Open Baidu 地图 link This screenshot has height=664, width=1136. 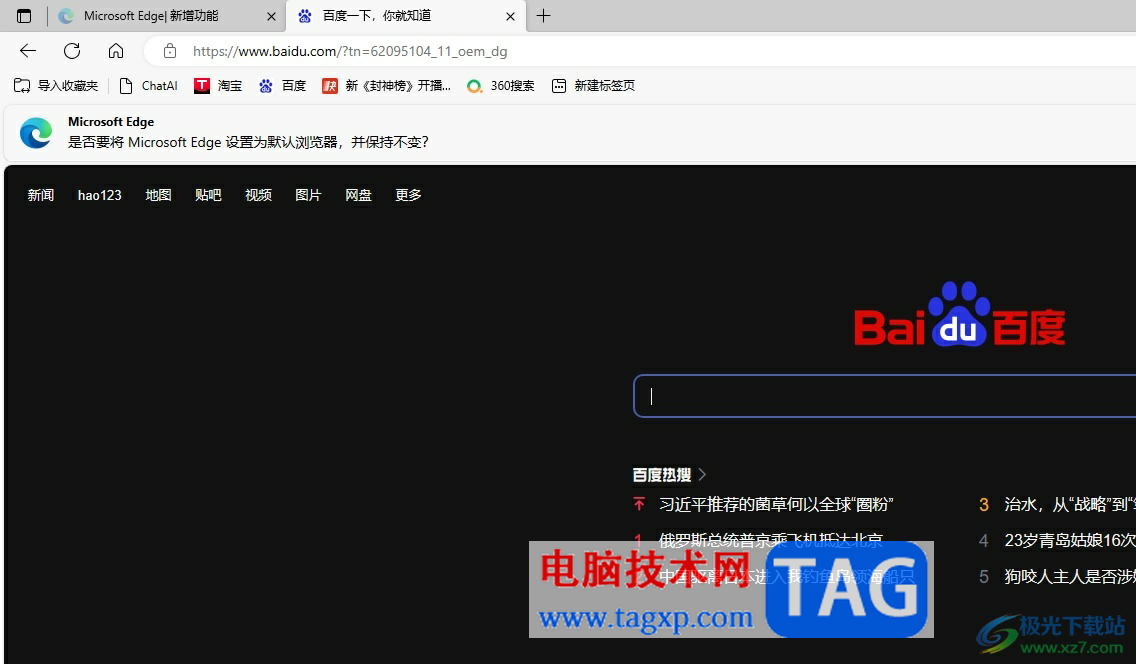(158, 196)
